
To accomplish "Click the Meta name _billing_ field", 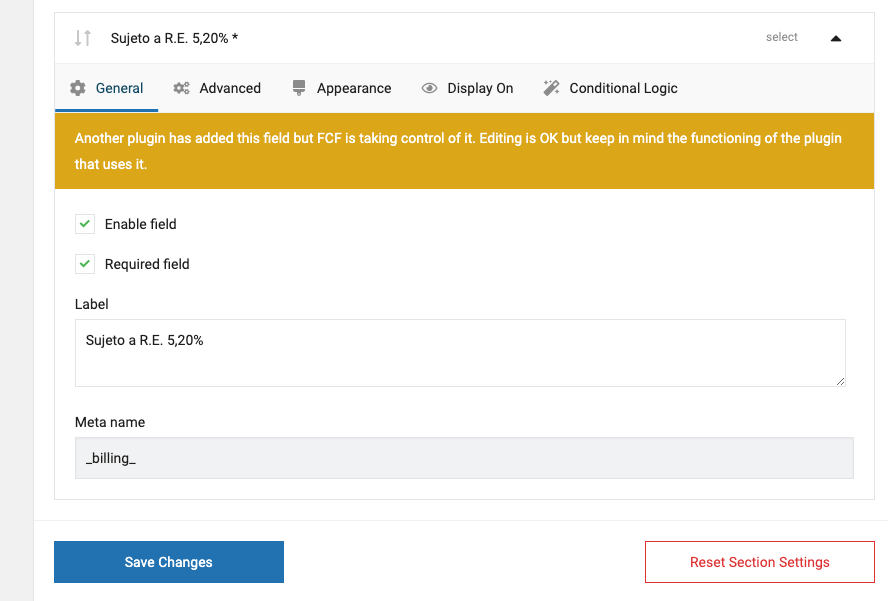I will (x=464, y=458).
